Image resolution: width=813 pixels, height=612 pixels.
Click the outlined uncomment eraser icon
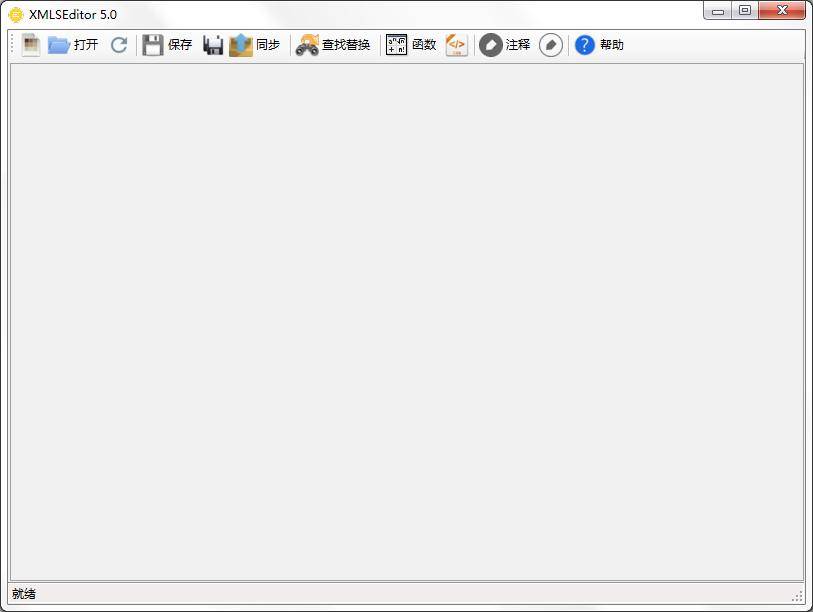tap(551, 45)
